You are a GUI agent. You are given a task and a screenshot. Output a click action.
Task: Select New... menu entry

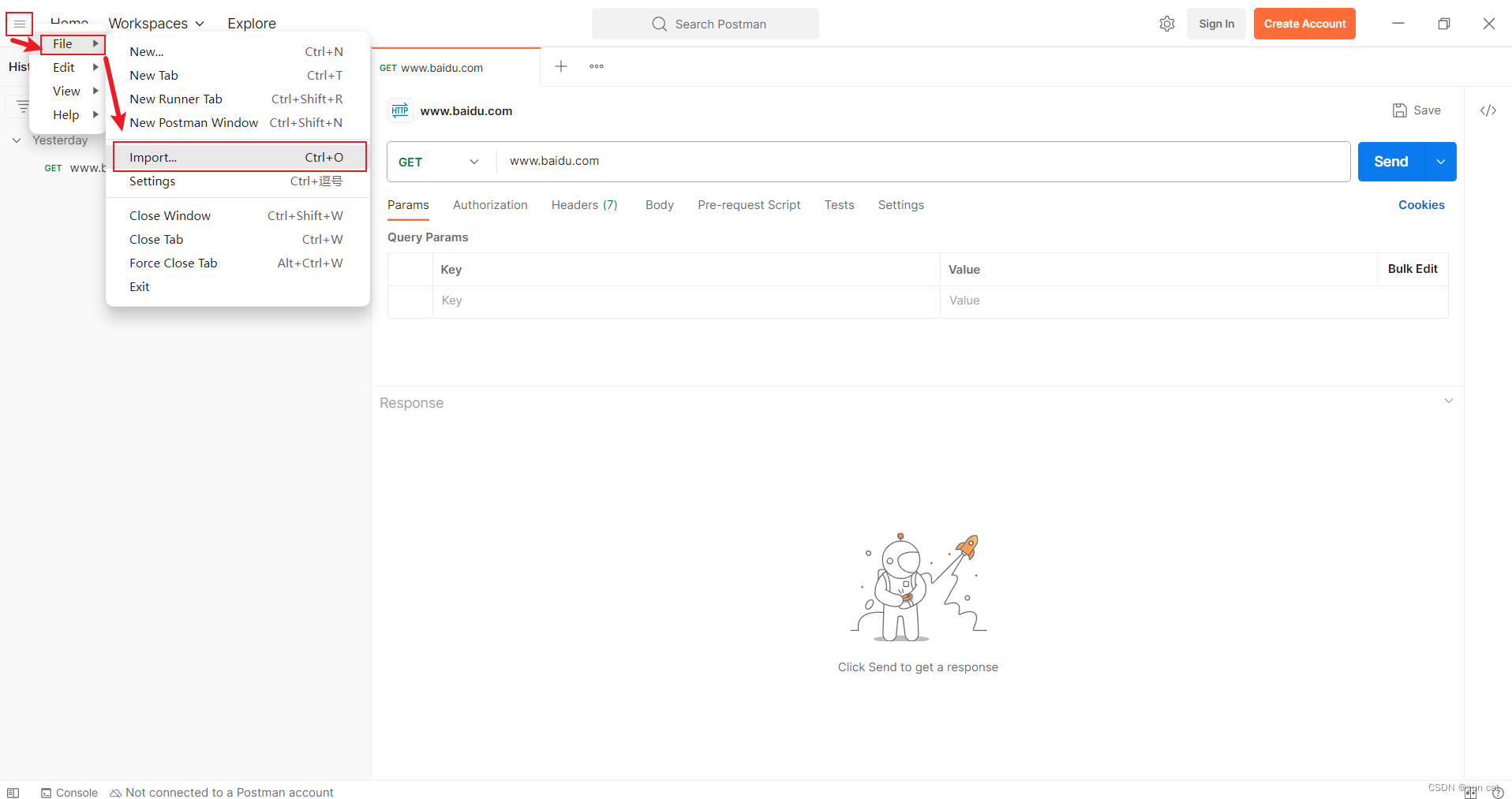click(x=237, y=52)
